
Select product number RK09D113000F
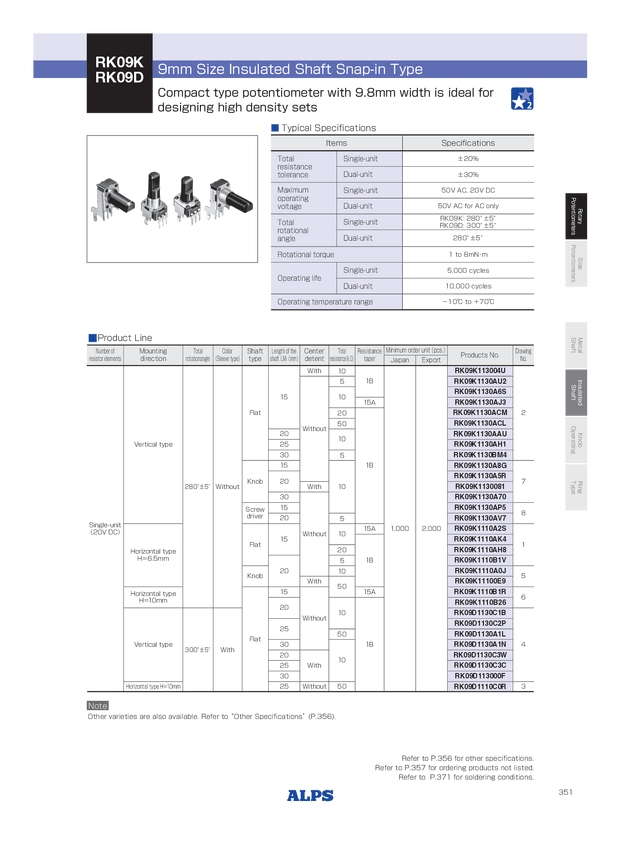point(480,675)
